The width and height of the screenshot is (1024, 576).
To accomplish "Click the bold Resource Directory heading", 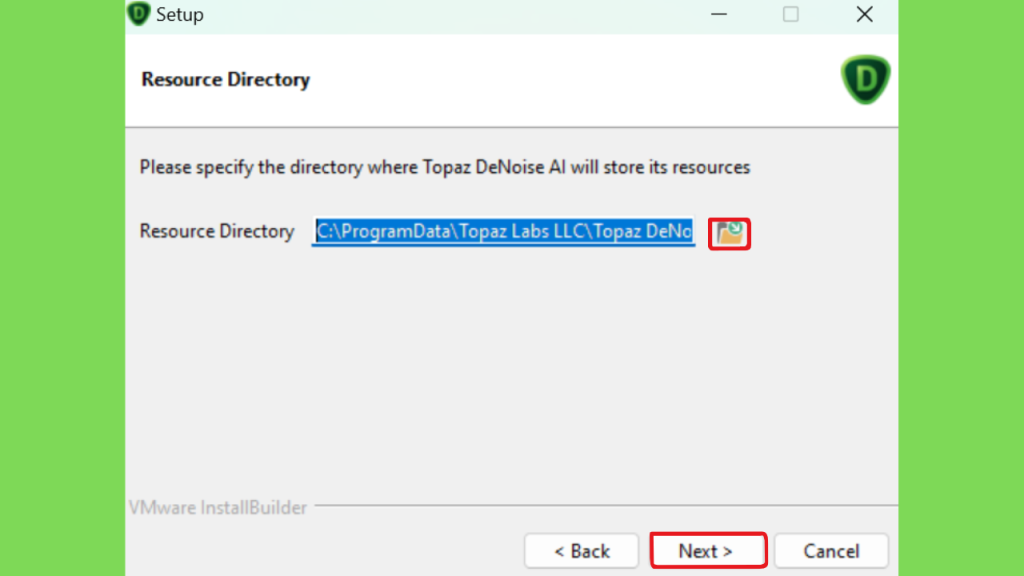I will [x=225, y=80].
